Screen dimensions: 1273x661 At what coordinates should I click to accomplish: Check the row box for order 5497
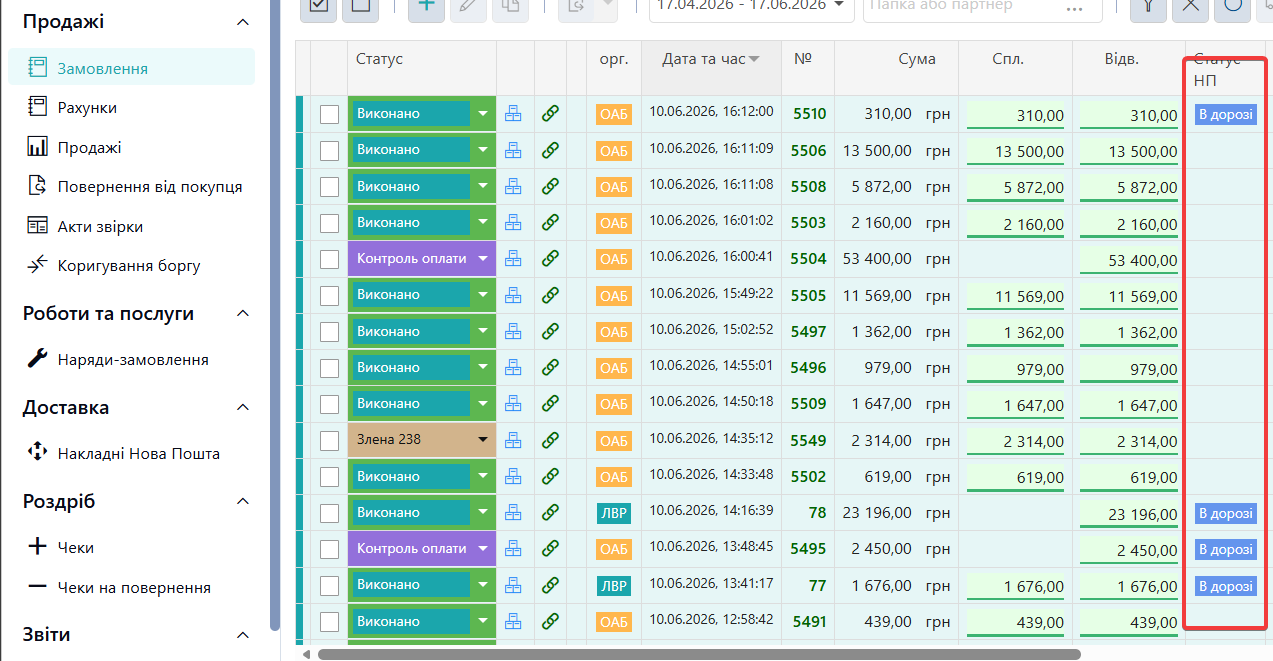[x=329, y=331]
